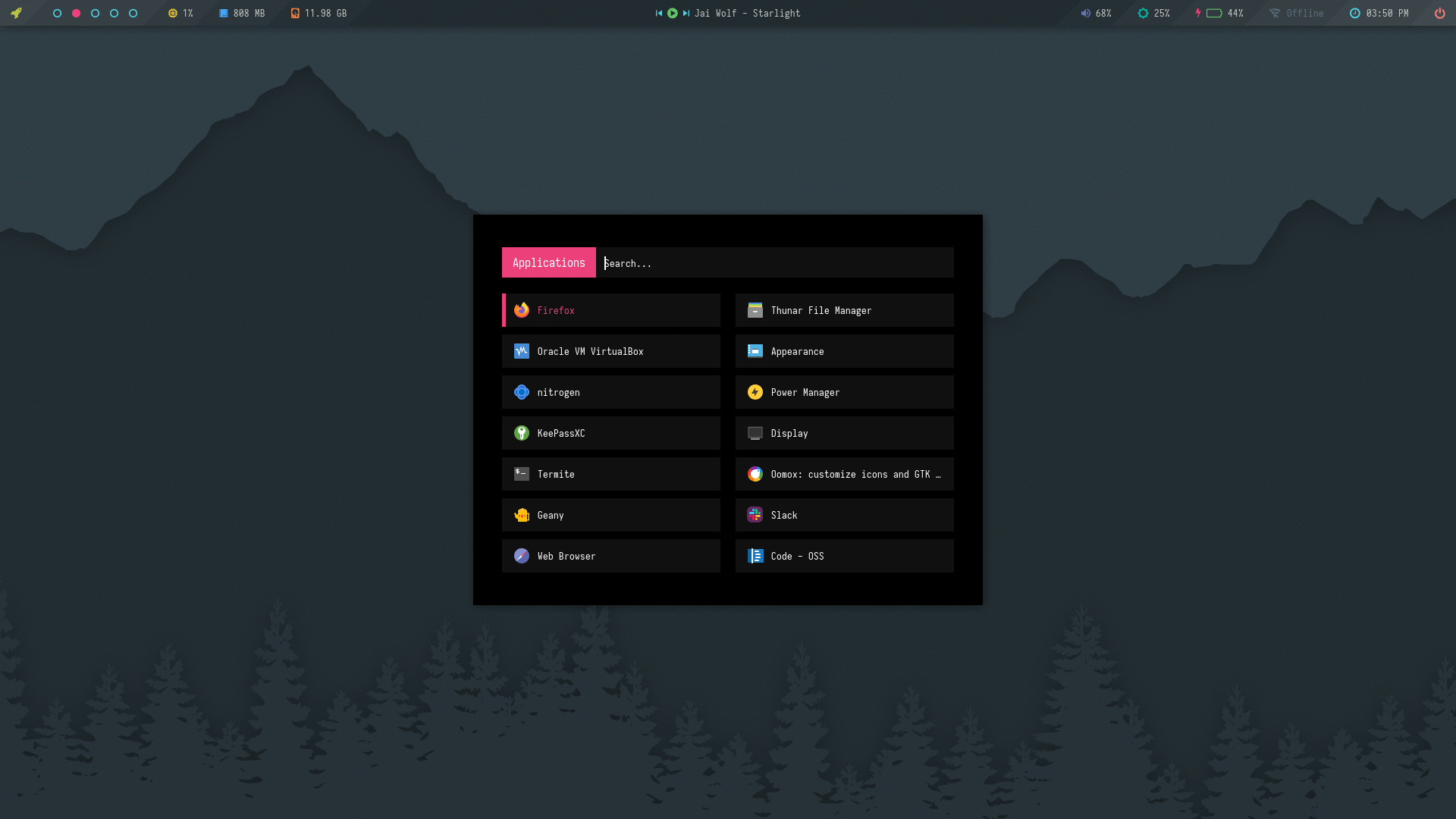Click the pink Applications label

coord(548,262)
